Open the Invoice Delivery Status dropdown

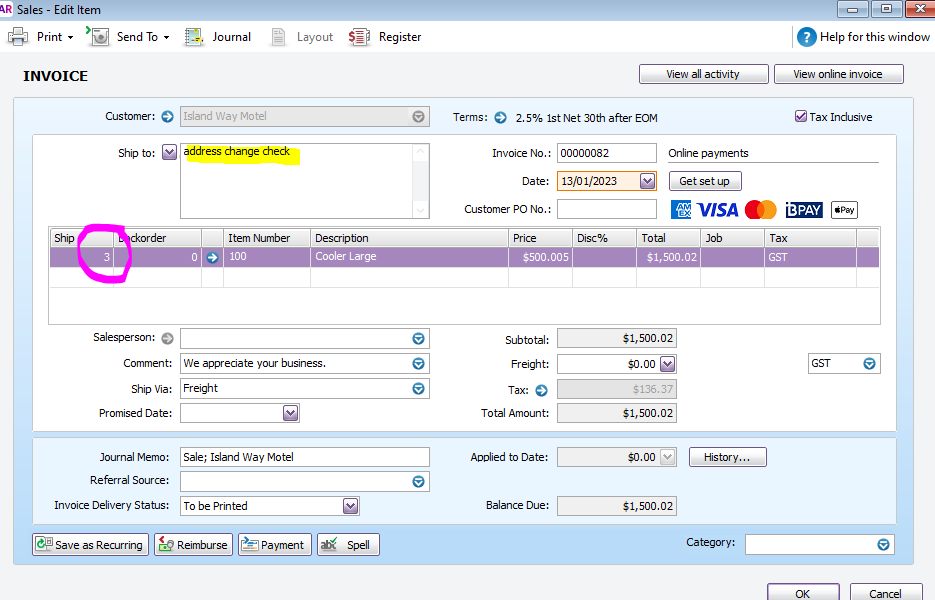(350, 506)
